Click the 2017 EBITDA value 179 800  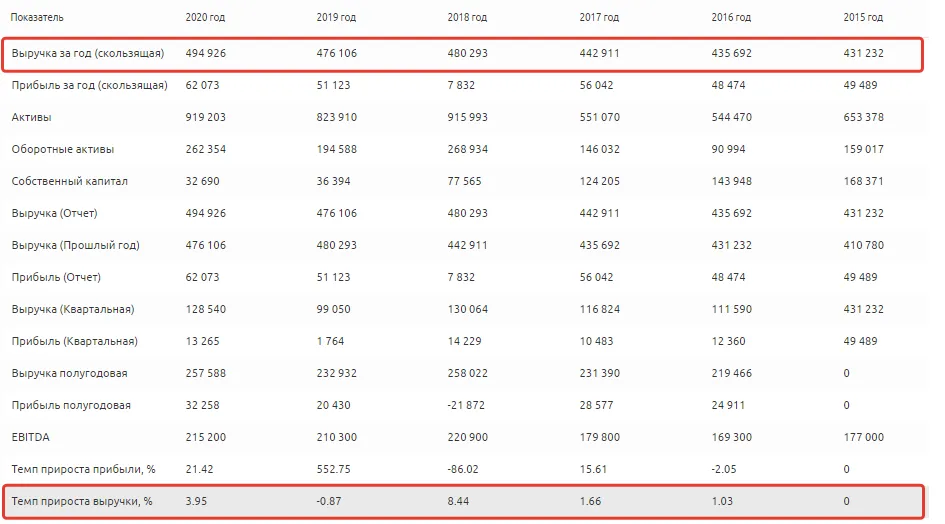coord(599,437)
